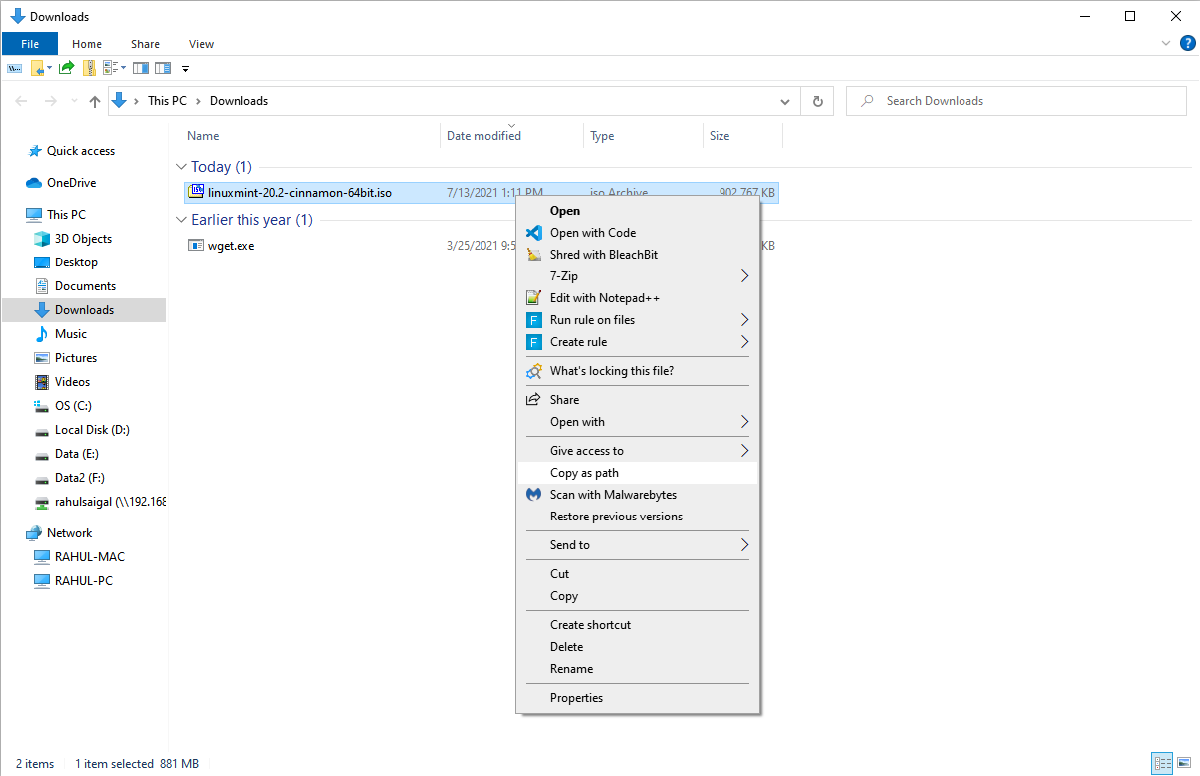Sort files by Name column header

(x=203, y=136)
